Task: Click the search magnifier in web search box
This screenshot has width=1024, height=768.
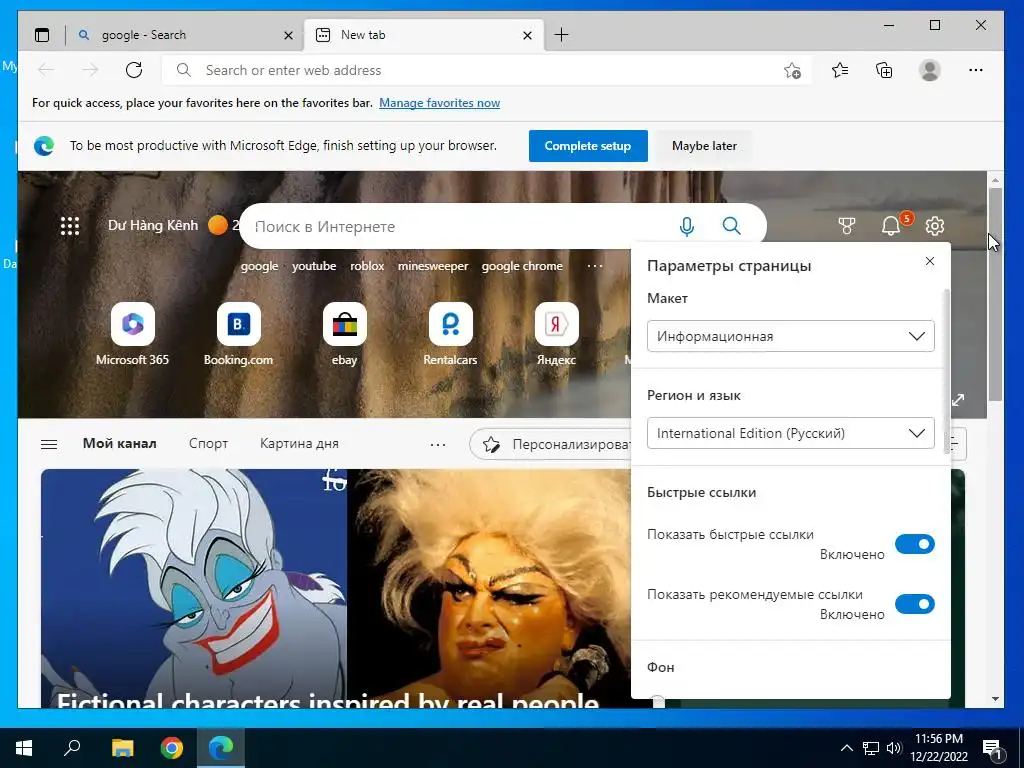Action: (x=731, y=226)
